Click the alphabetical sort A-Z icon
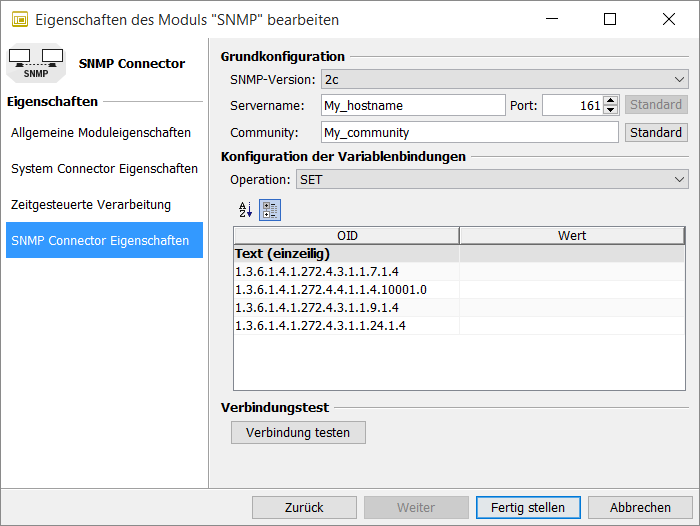This screenshot has width=700, height=526. pos(245,210)
